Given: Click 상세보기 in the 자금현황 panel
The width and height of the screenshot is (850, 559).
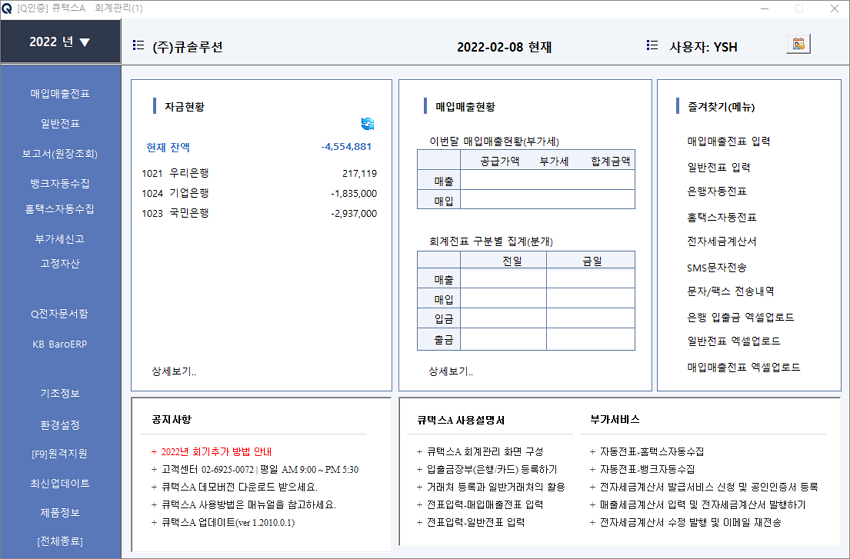Looking at the screenshot, I should click(173, 371).
